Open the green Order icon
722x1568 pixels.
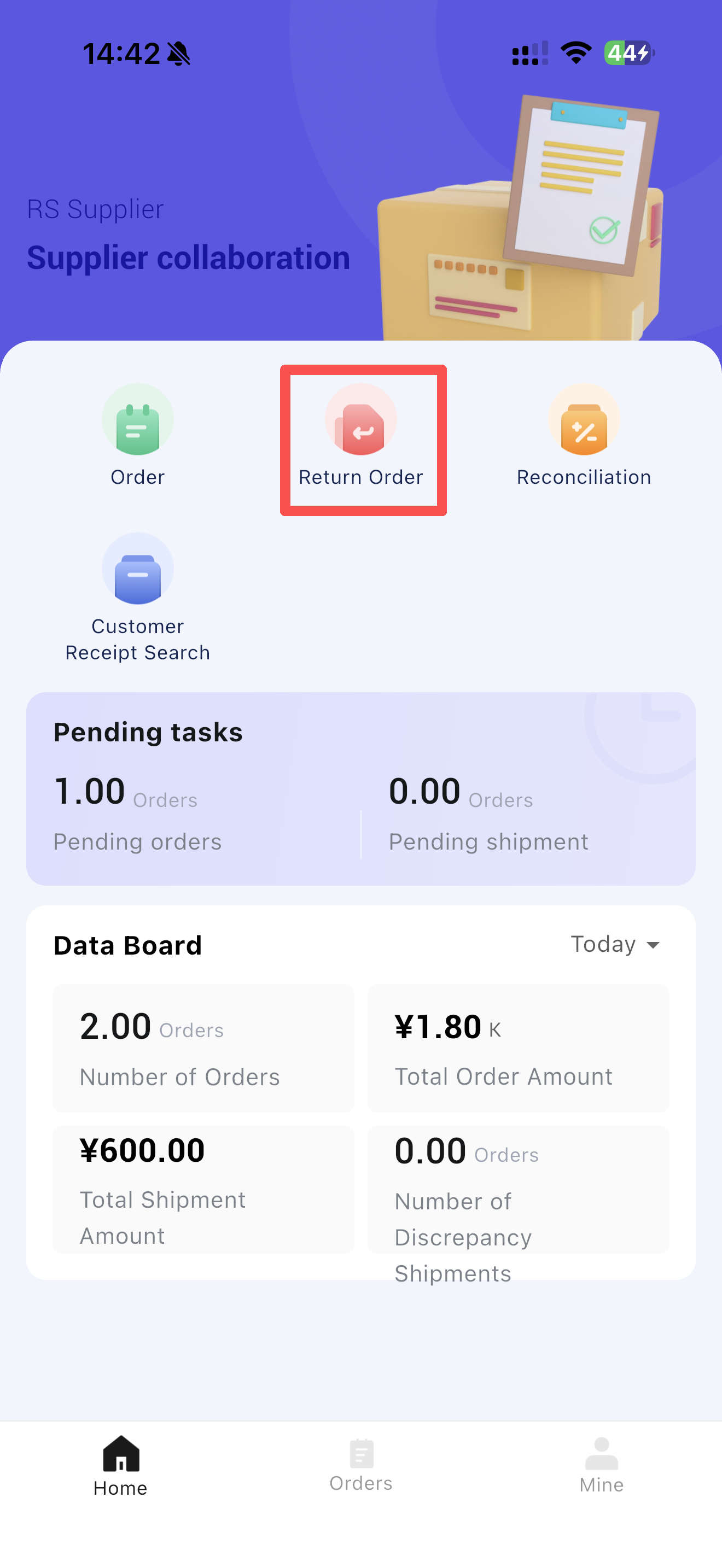(138, 420)
